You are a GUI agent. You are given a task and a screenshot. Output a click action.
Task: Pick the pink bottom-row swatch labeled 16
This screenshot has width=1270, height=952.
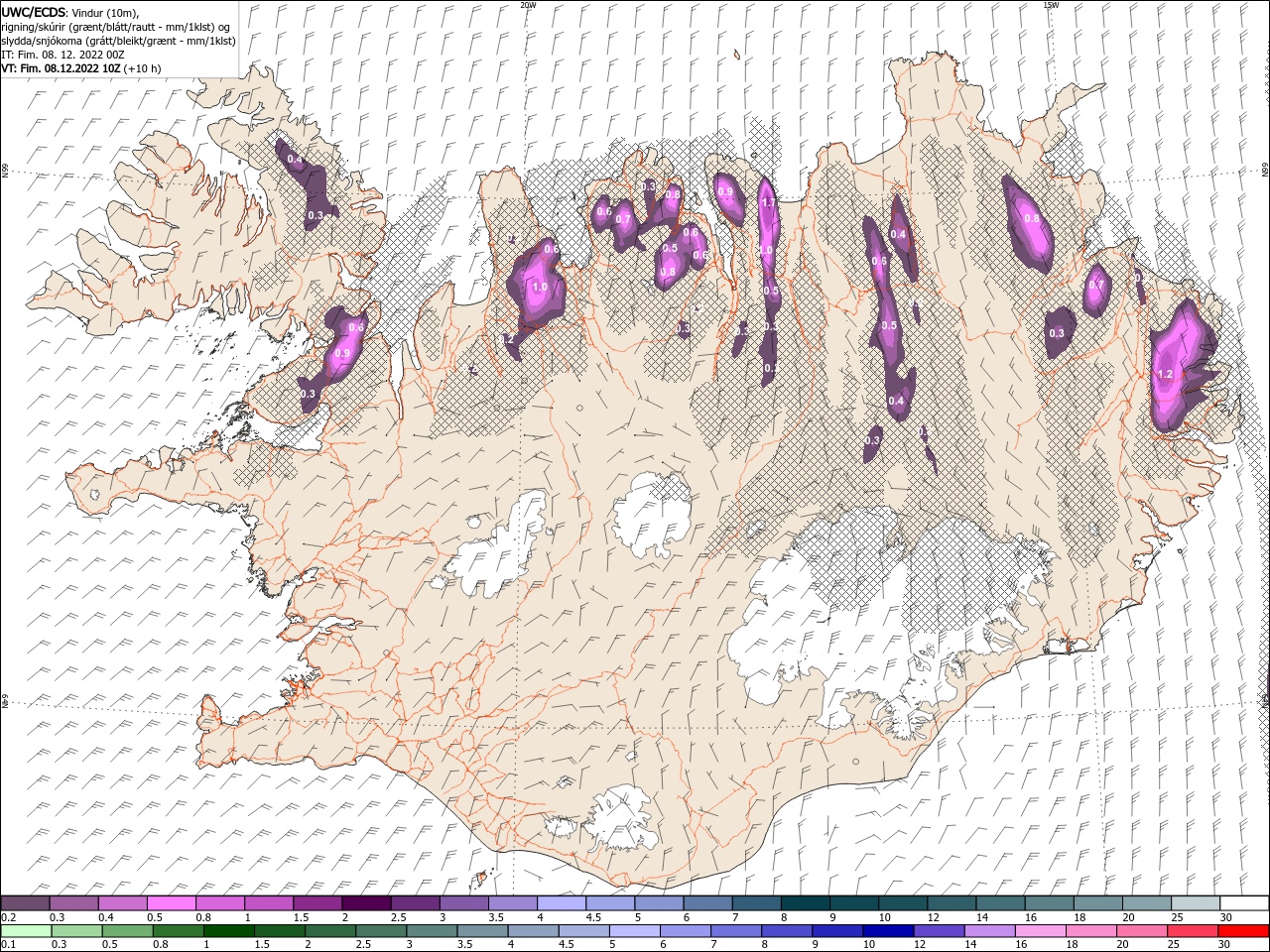pos(1043,931)
